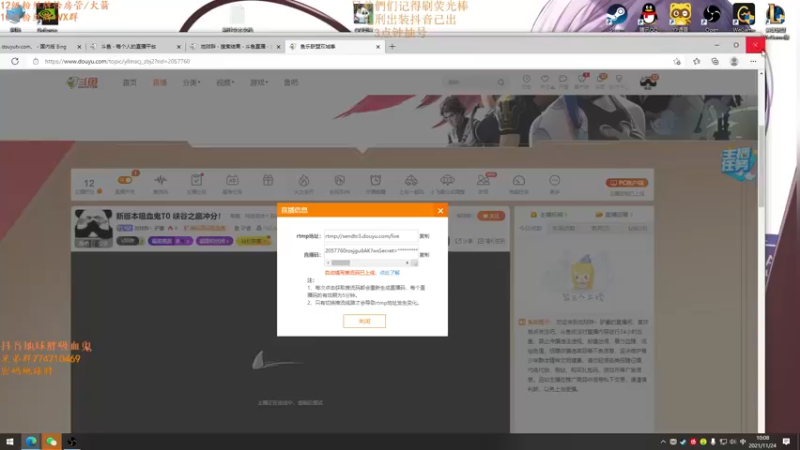Copy the stream key code
Screen dimensions: 800x450
424,255
